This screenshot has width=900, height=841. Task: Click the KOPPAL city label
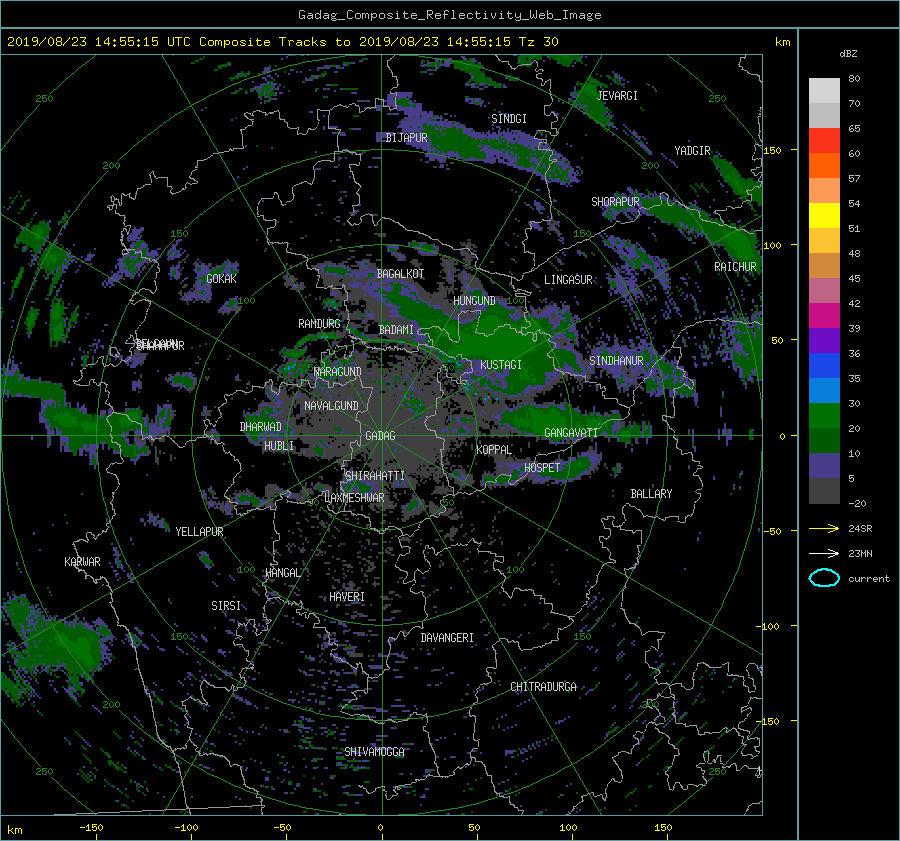(x=494, y=450)
